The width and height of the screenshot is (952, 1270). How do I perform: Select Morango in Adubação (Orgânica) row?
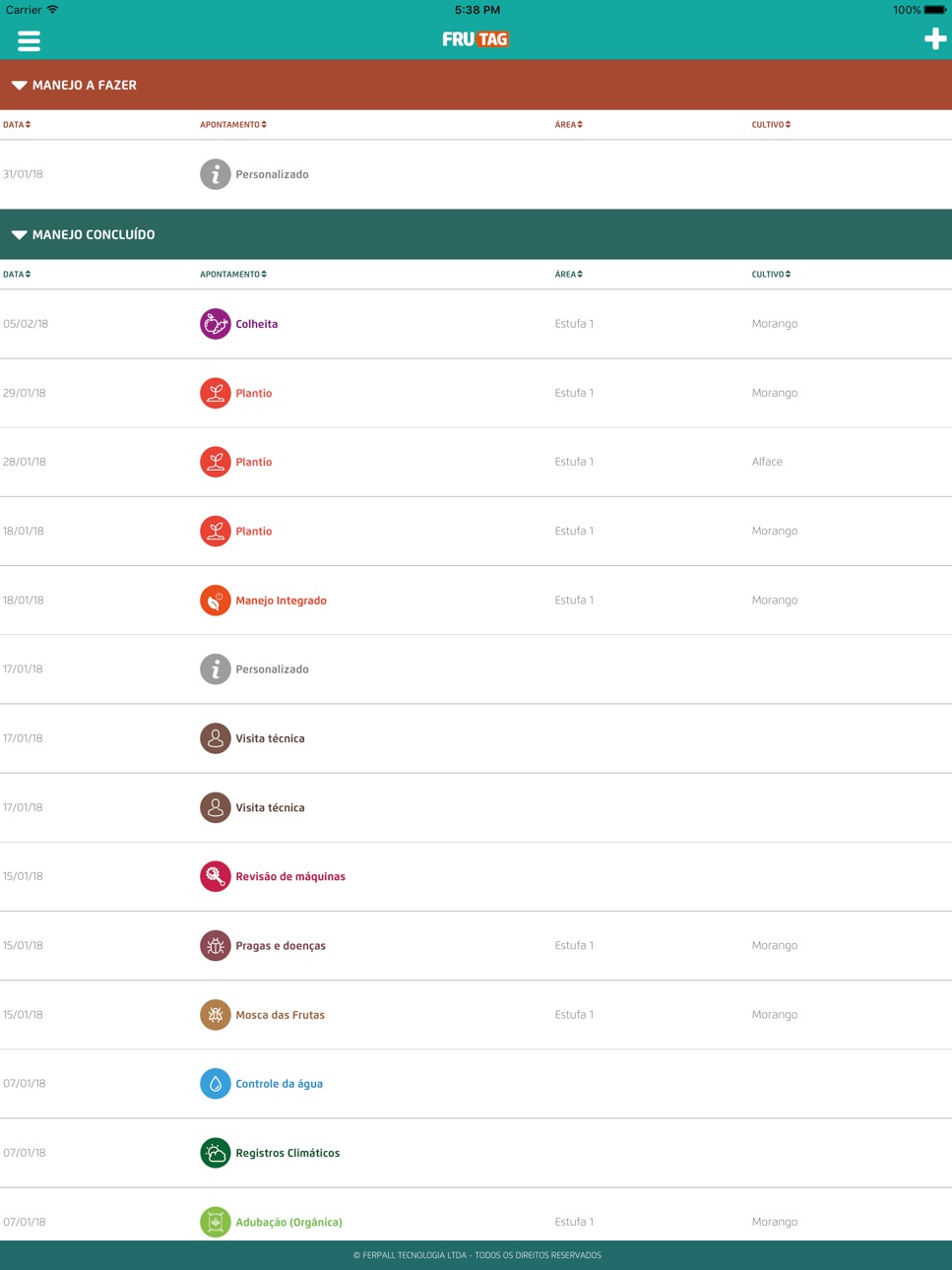click(775, 1223)
